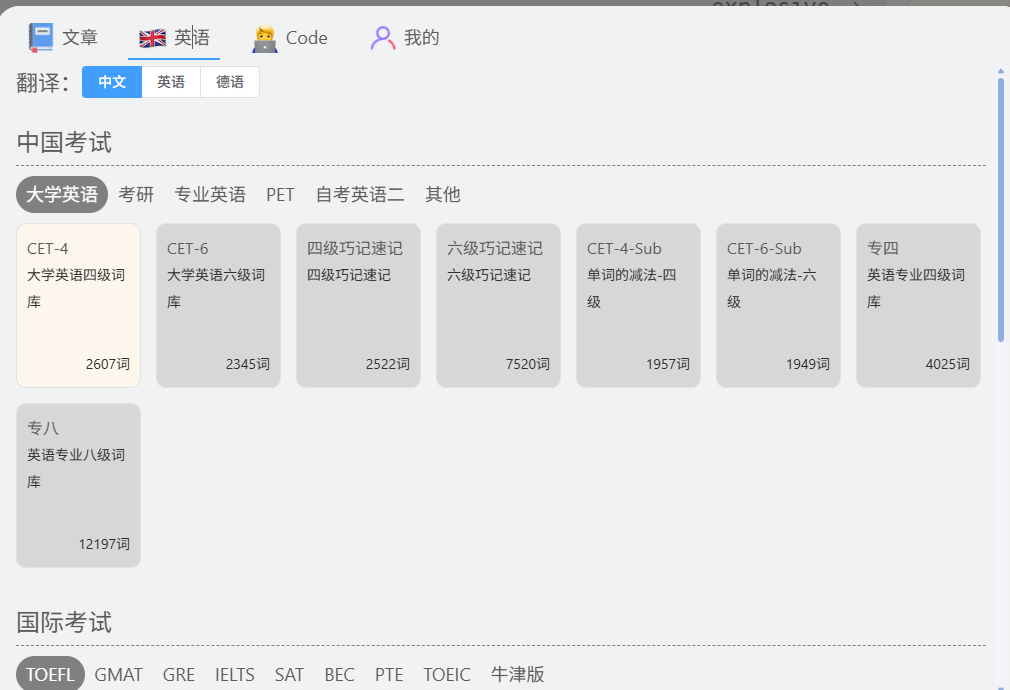
Task: Choose the 自考英语二 category
Action: pyautogui.click(x=360, y=195)
